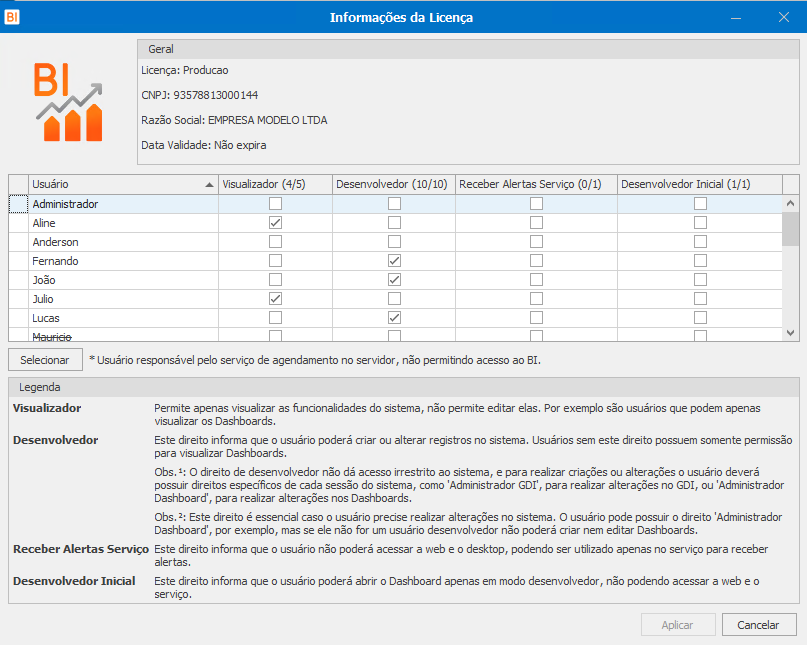Image resolution: width=807 pixels, height=645 pixels.
Task: Uncheck Desenvolvedor for Fernando
Action: click(394, 261)
